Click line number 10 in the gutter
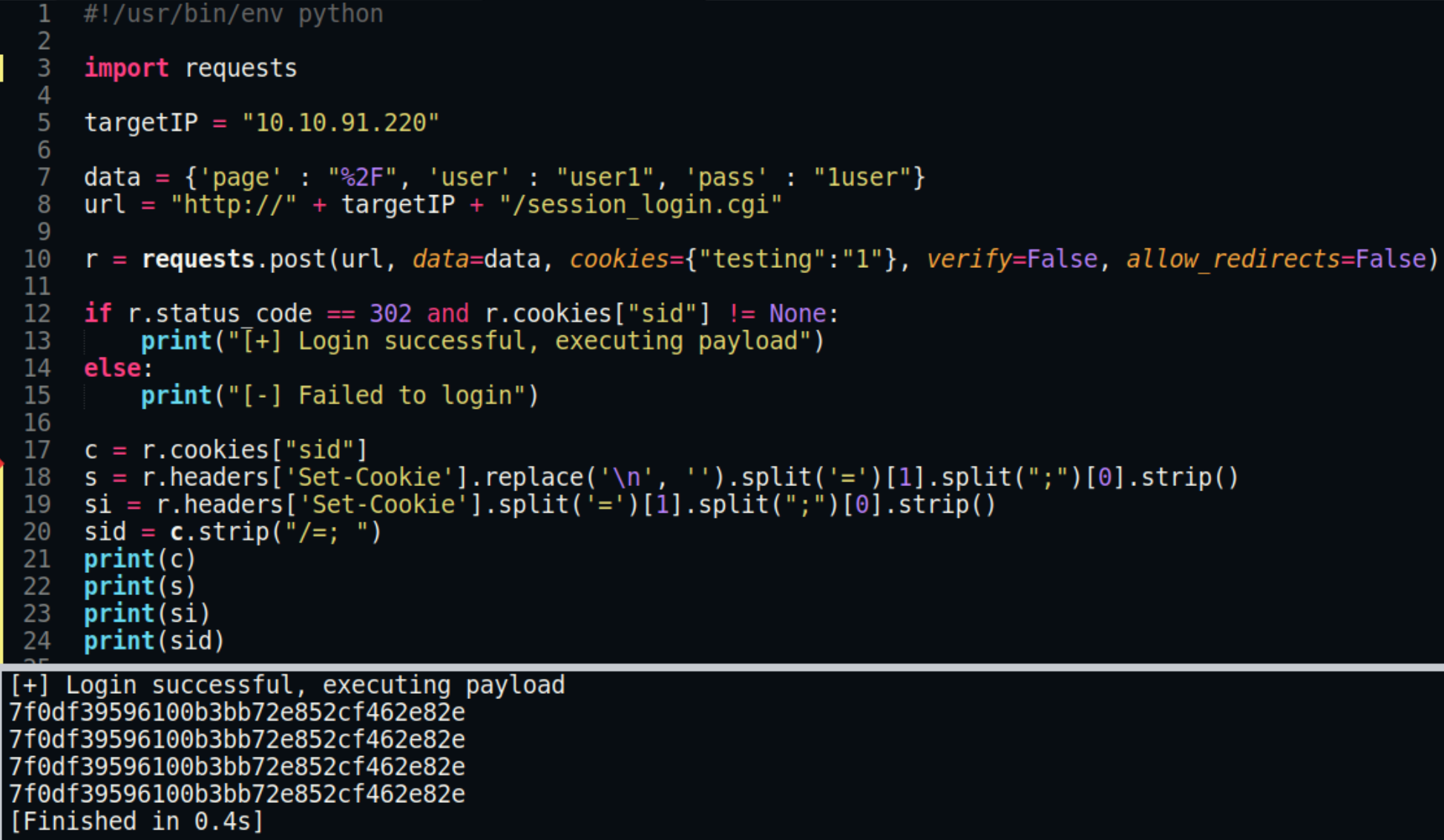Image resolution: width=1444 pixels, height=840 pixels. coord(37,259)
